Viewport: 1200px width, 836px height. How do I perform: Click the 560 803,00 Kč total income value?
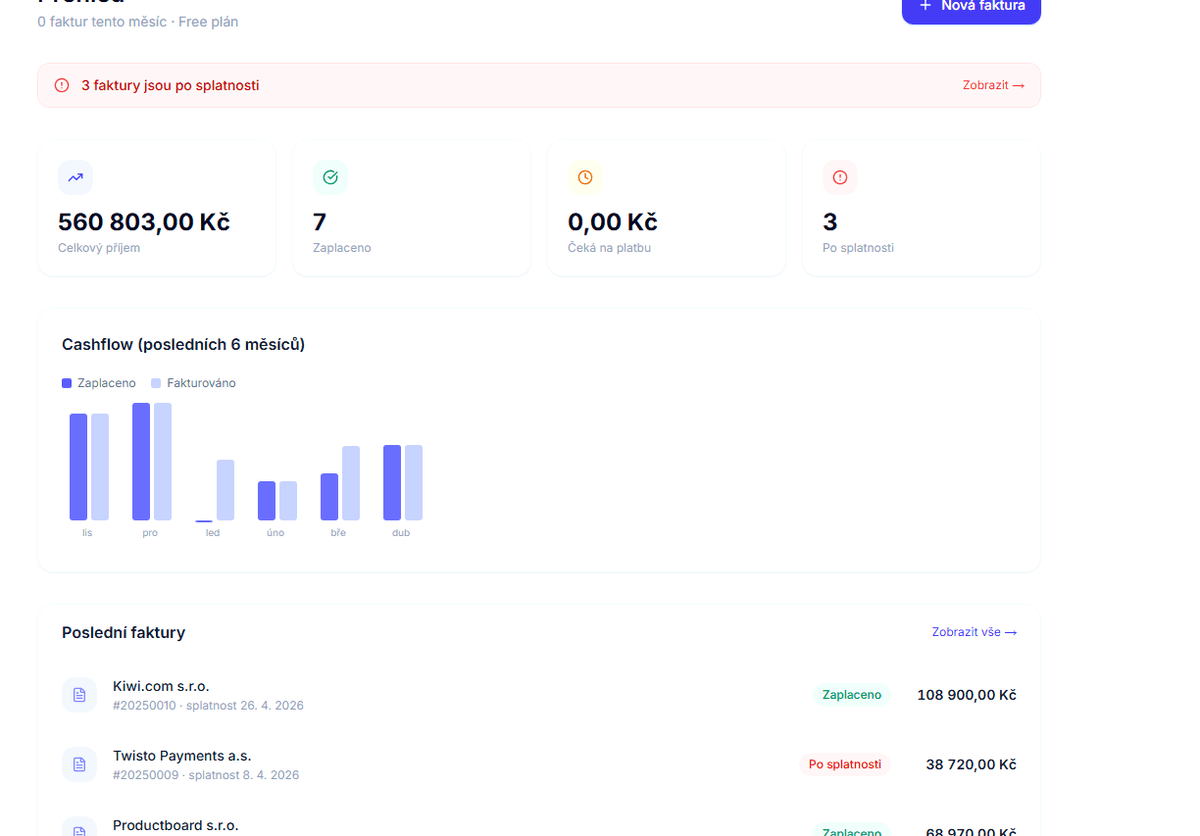point(144,222)
